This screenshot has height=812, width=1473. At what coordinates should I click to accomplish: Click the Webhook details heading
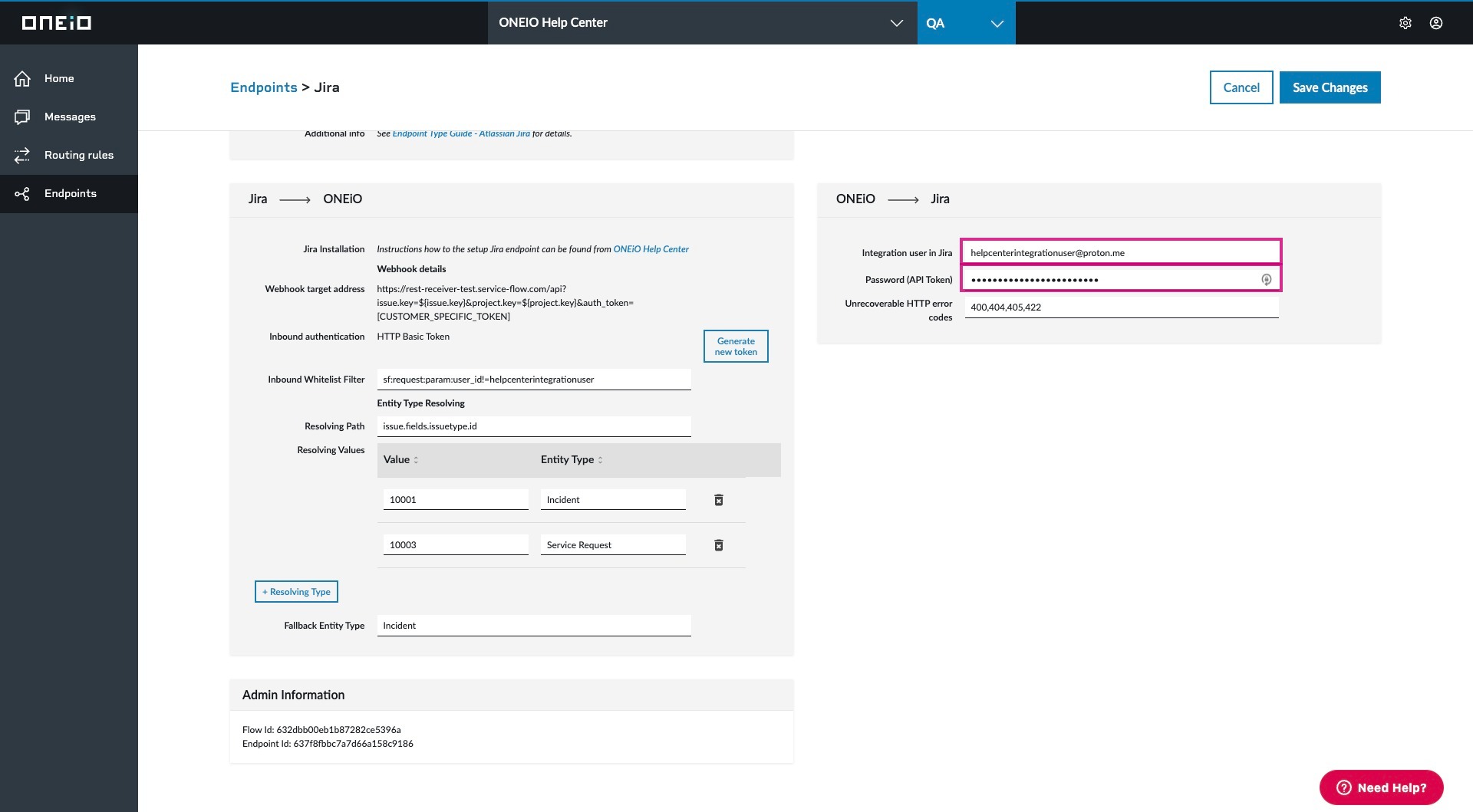tap(411, 269)
